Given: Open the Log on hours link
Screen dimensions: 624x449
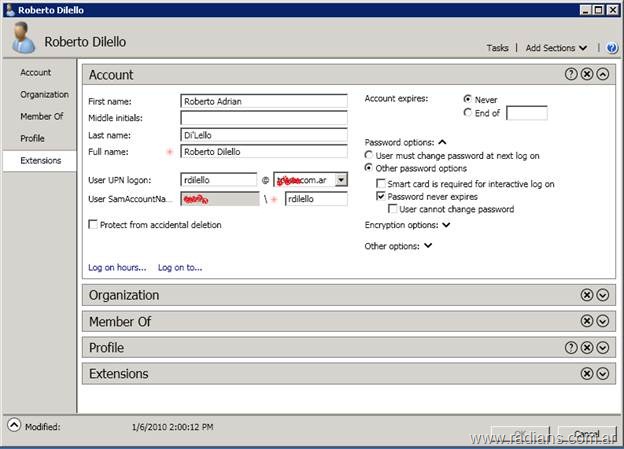Looking at the screenshot, I should tap(117, 267).
